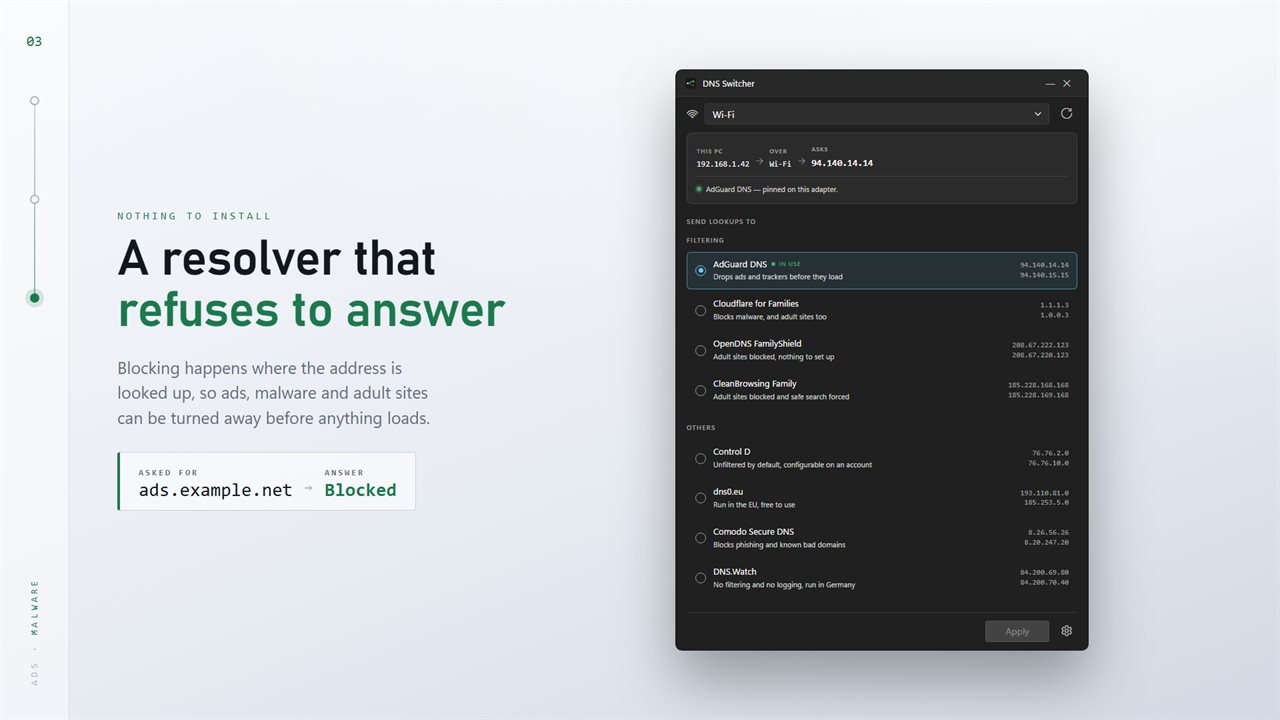
Task: Minimize the DNS Switcher window
Action: pos(1050,84)
